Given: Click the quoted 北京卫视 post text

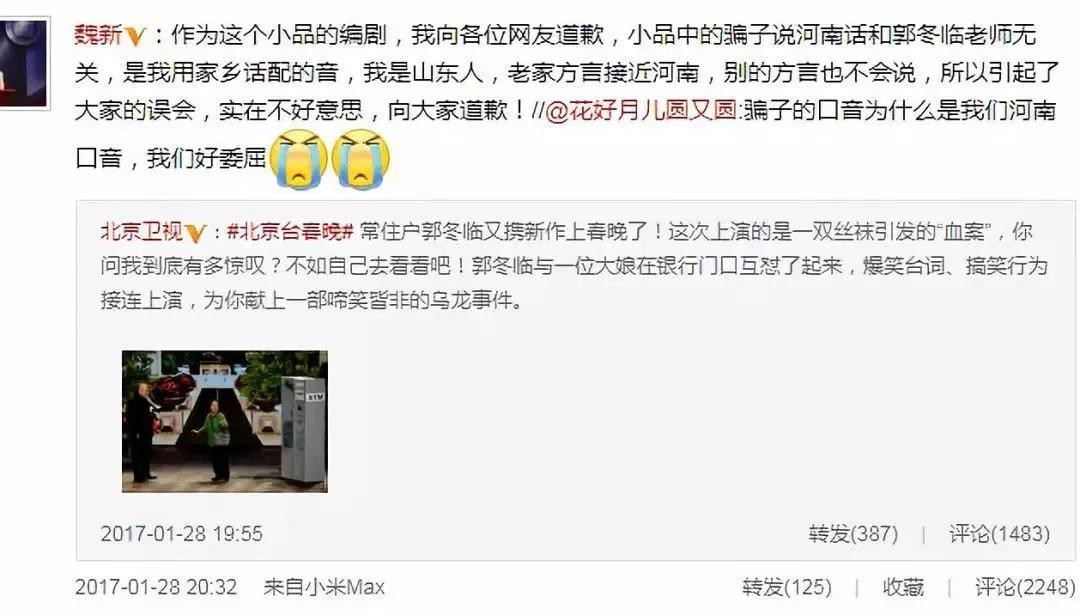Looking at the screenshot, I should coord(574,266).
